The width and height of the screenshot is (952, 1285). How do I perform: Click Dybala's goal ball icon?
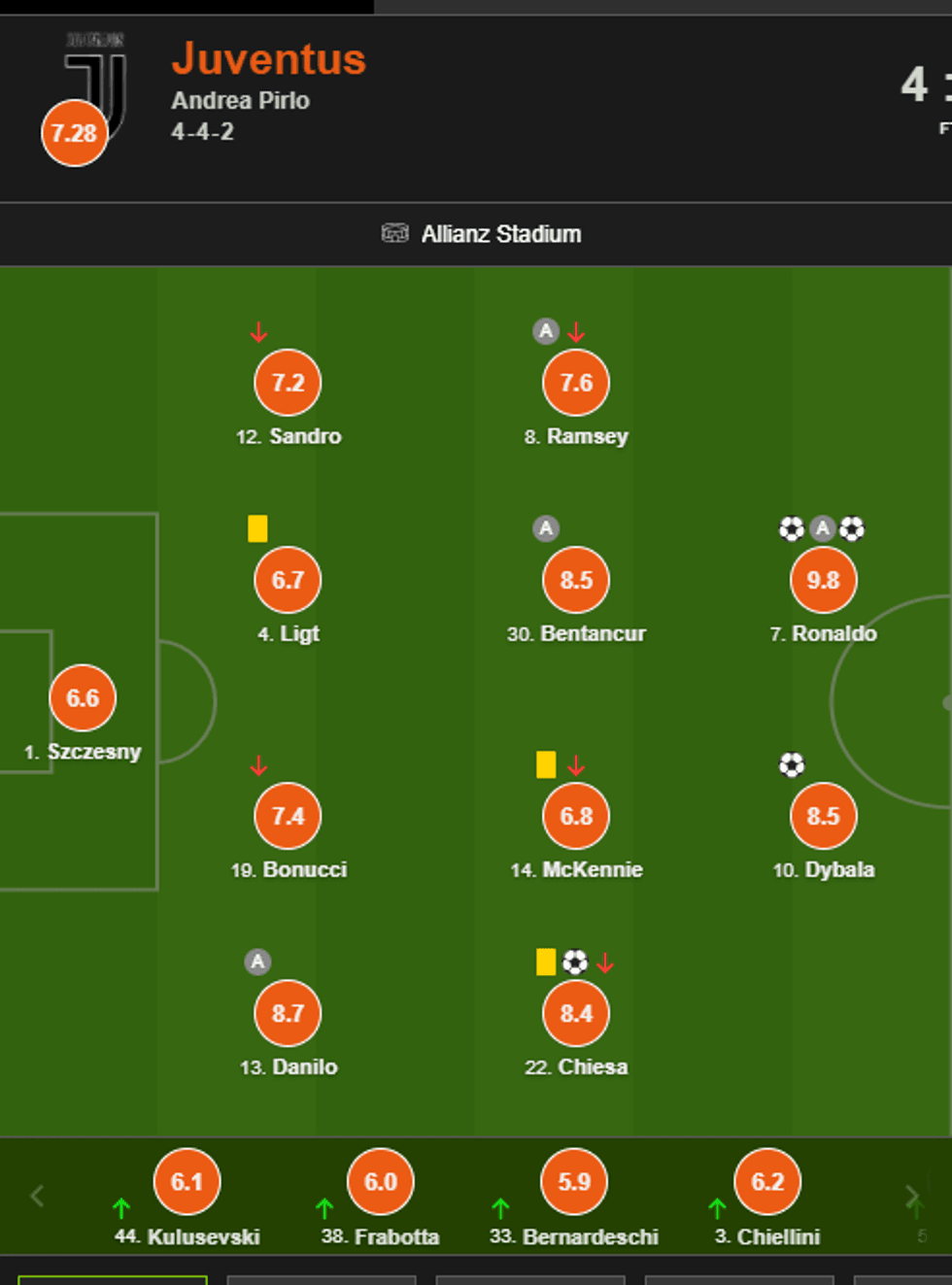(x=792, y=764)
